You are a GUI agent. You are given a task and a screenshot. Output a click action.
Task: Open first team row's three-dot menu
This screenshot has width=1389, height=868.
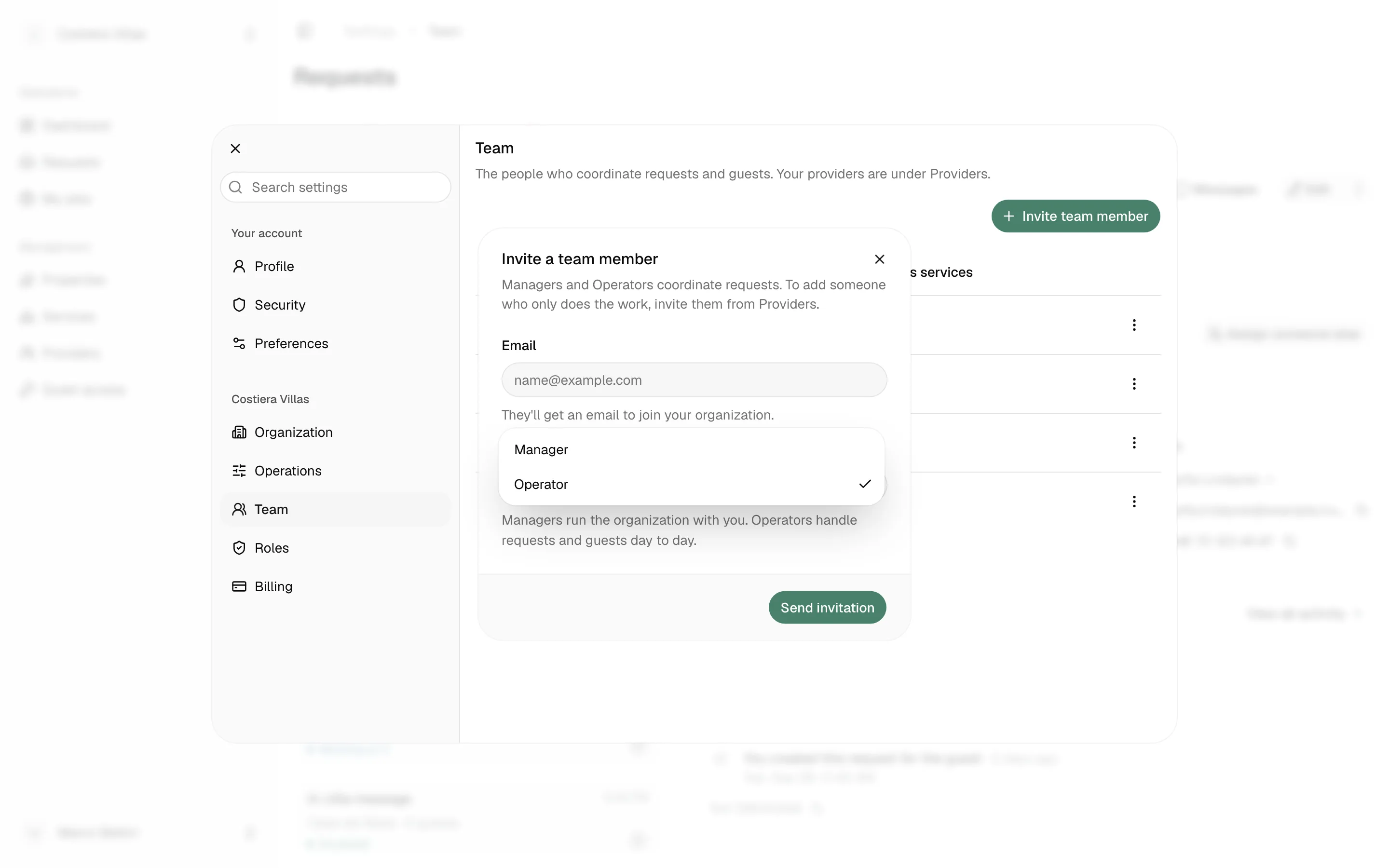tap(1133, 325)
